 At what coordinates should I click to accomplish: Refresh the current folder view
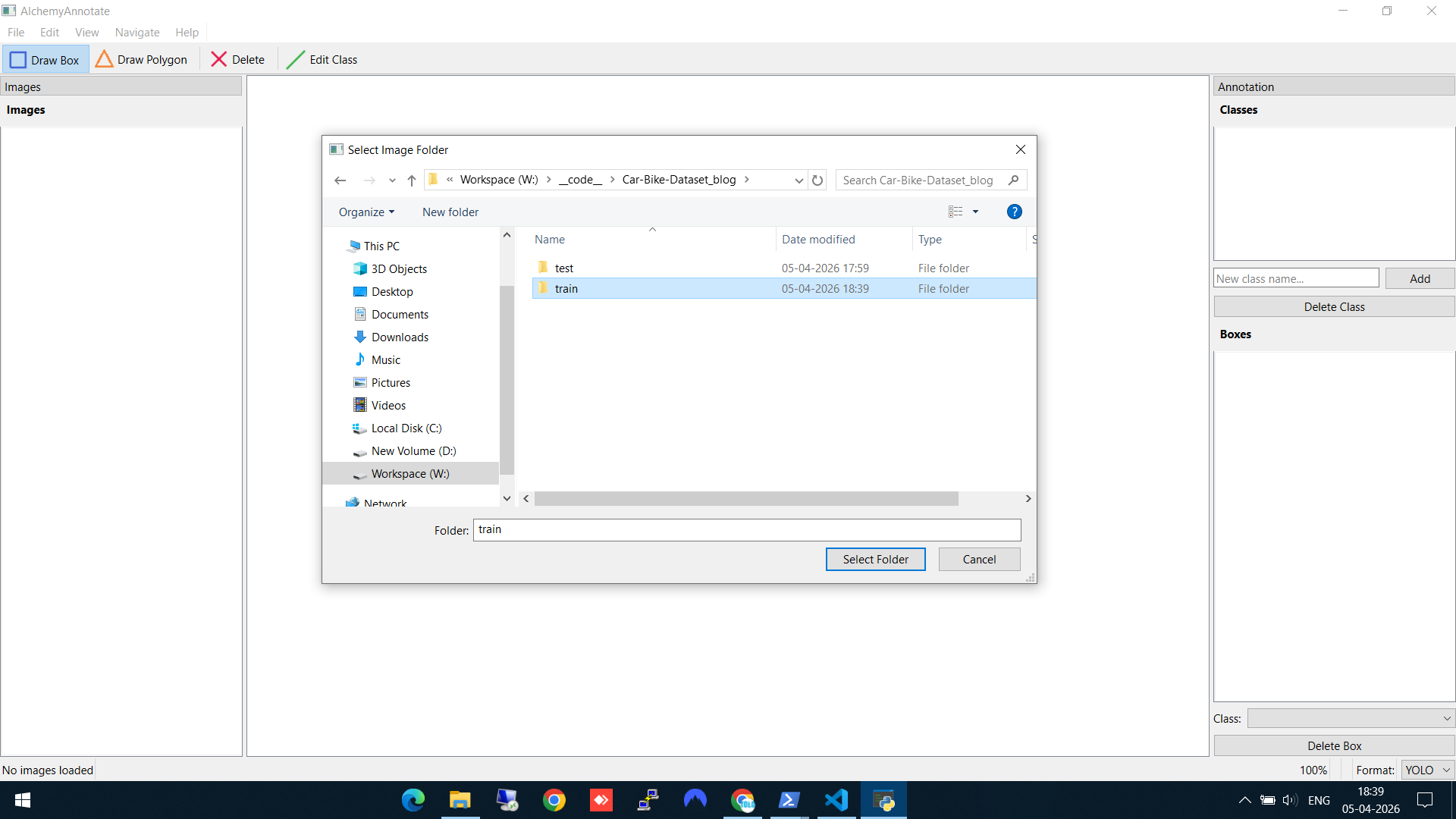[817, 180]
